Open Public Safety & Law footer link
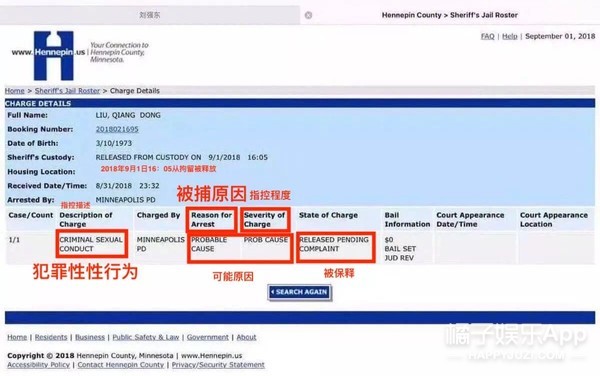Image resolution: width=600 pixels, height=376 pixels. [146, 337]
